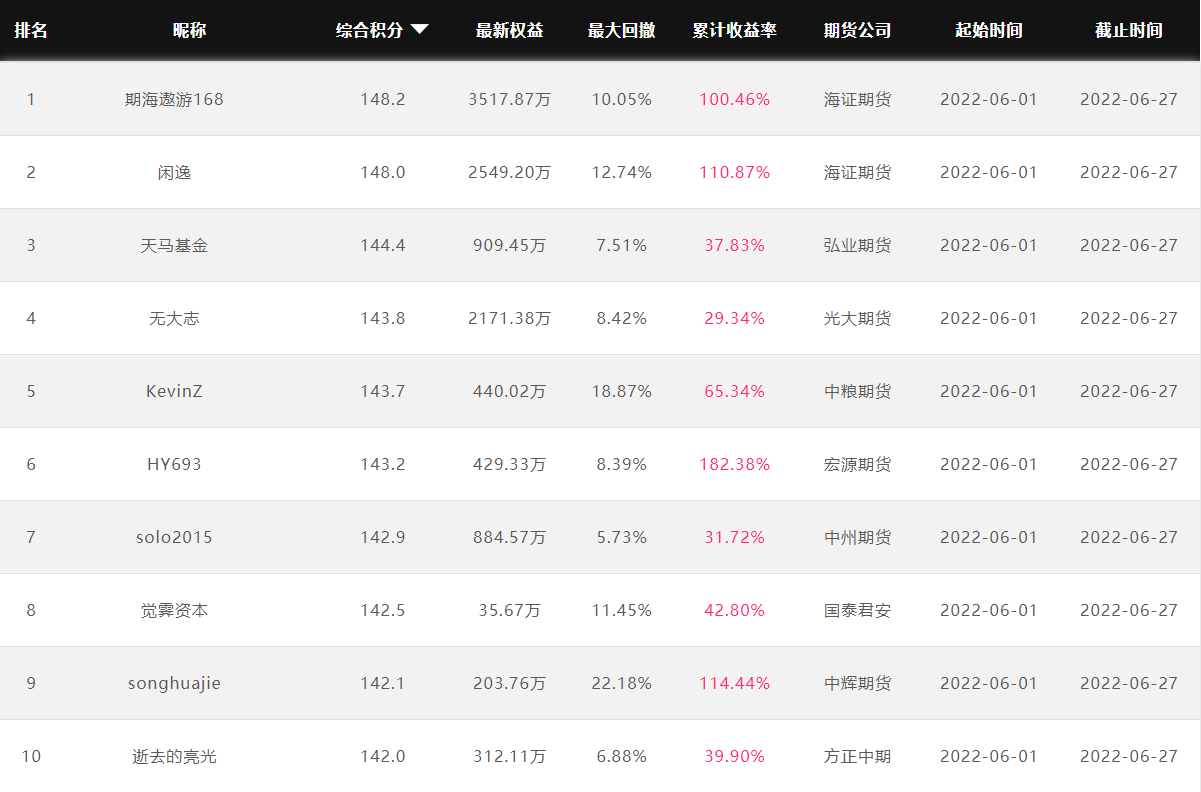Select score value 142.0
This screenshot has height=792, width=1201.
[383, 756]
